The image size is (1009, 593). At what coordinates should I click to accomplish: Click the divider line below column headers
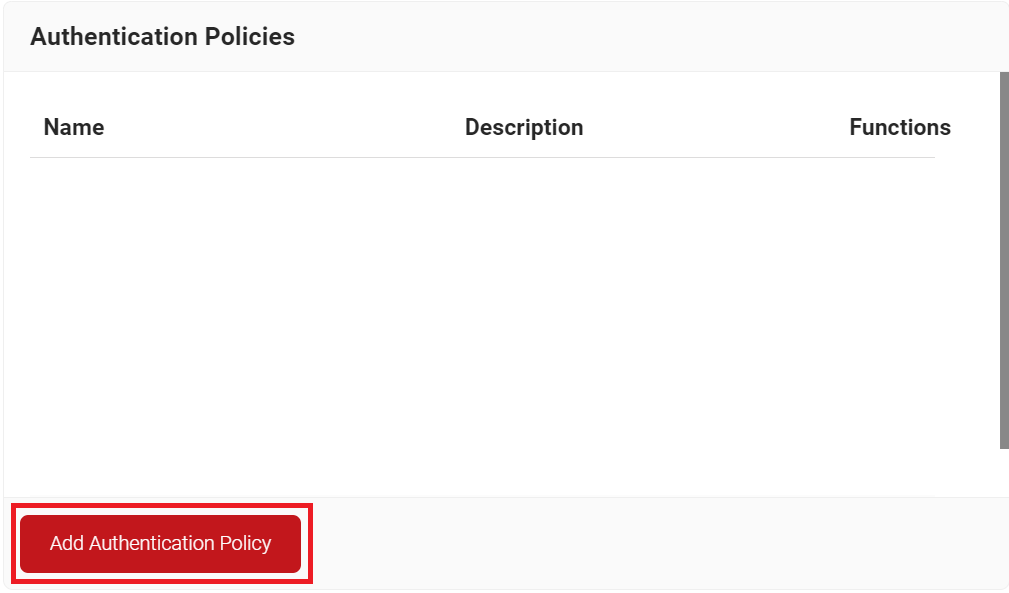[x=480, y=157]
